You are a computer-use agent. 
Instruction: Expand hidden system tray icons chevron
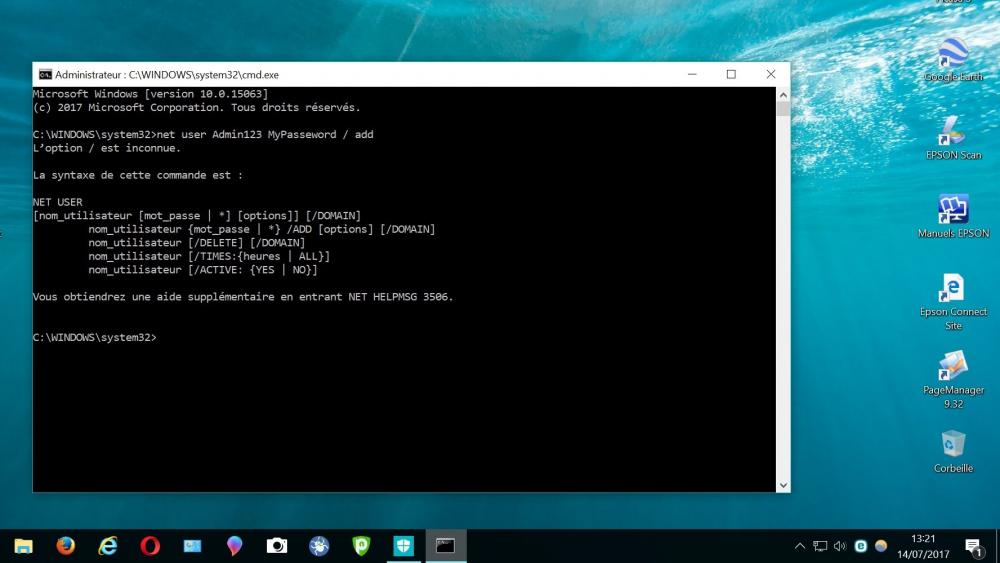coord(800,546)
